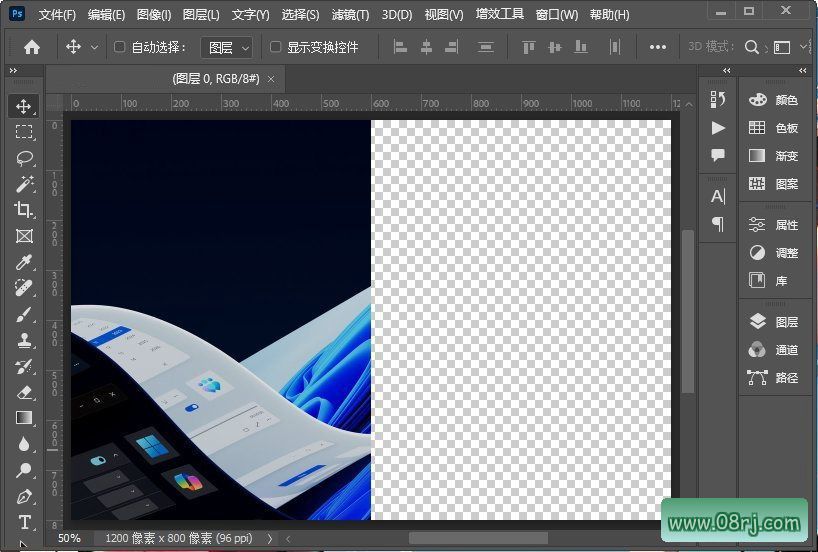
Task: Select the Eyedropper tool
Action: [23, 262]
